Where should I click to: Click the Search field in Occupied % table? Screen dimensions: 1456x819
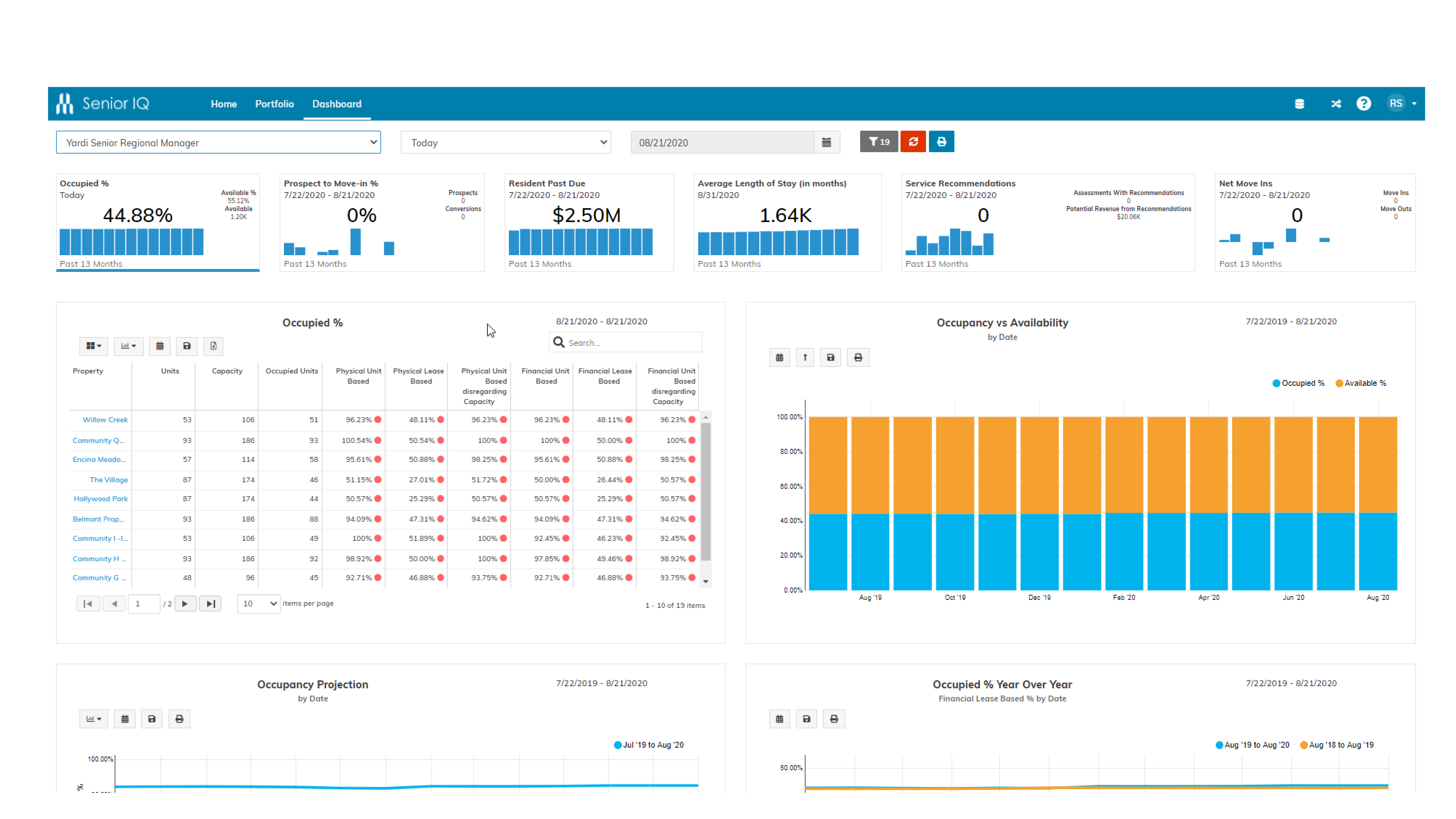point(626,343)
